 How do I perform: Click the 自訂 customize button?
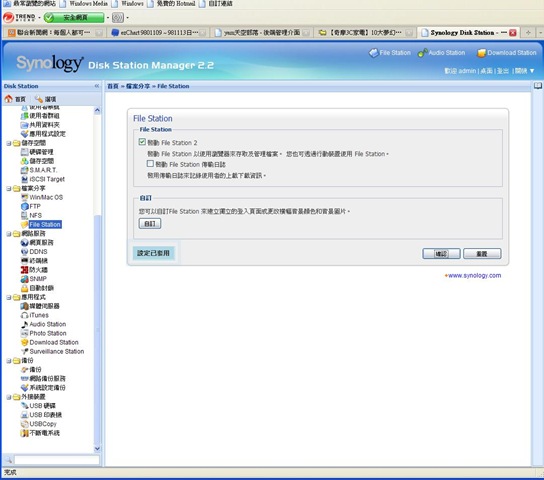(x=150, y=223)
